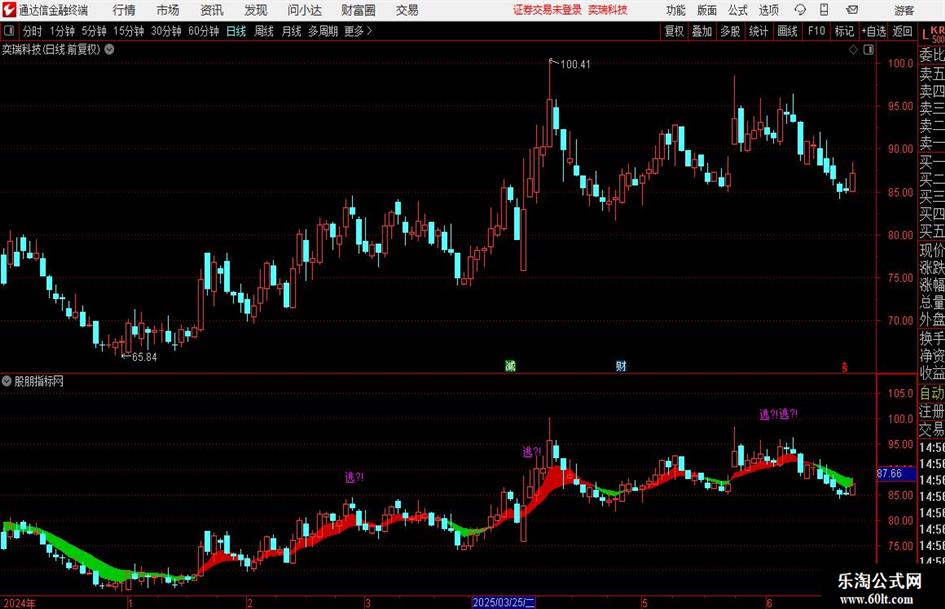Screen dimensions: 945x609
Task: Open the 功能 menu
Action: tap(676, 10)
